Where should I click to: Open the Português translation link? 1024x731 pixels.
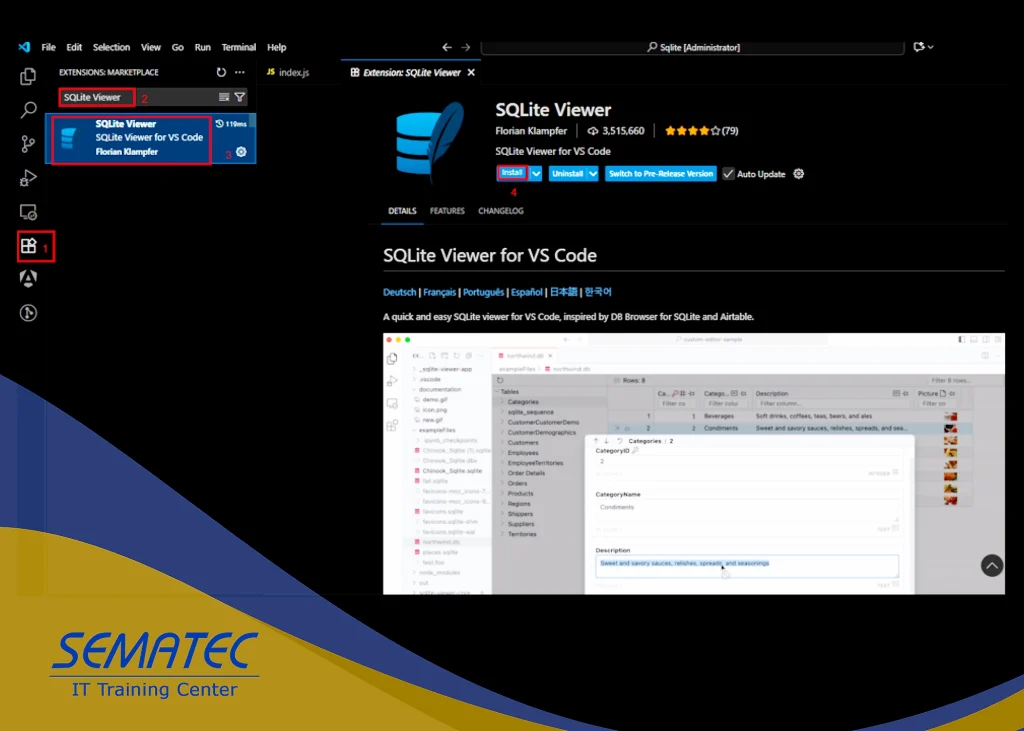[x=483, y=292]
